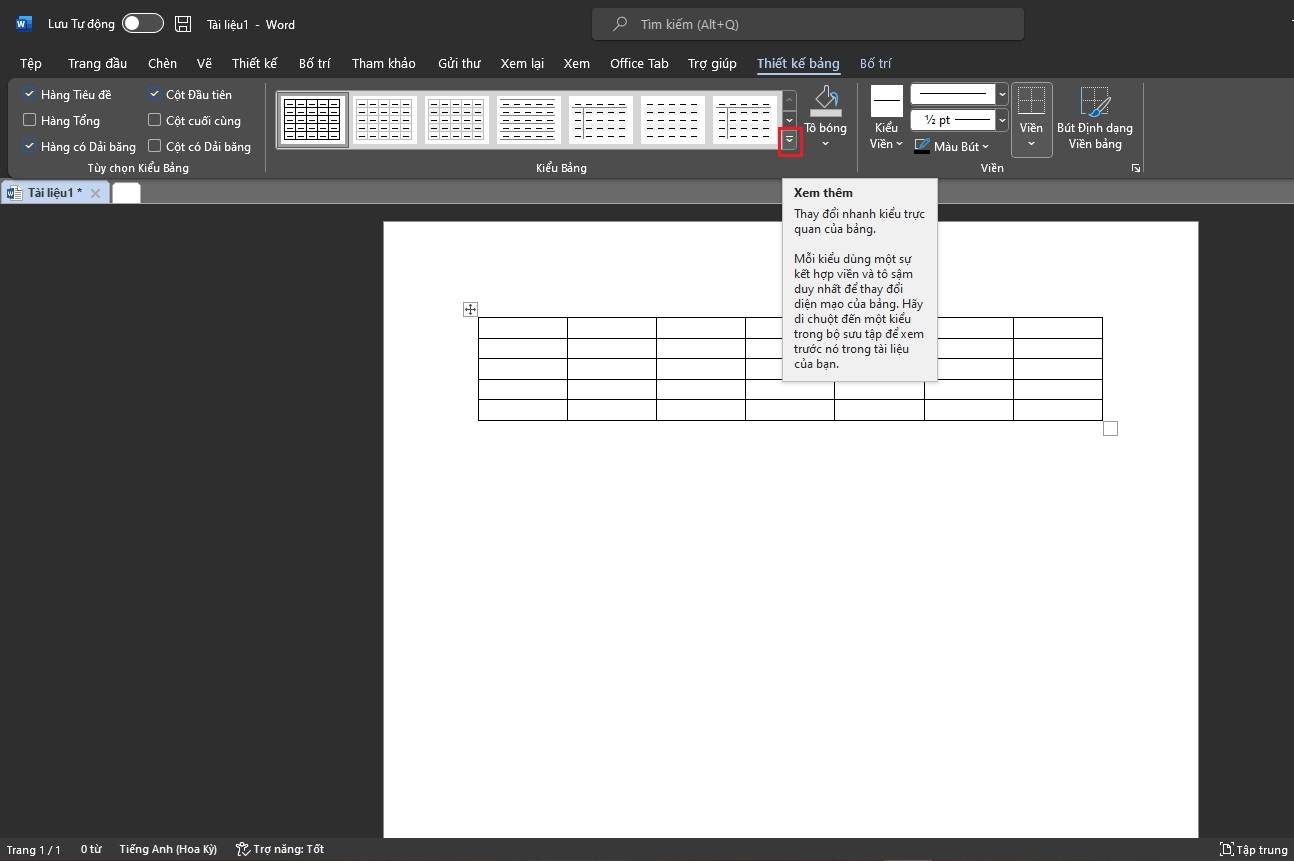Open the Kiểu Viền border styles icon
Viewport: 1294px width, 861px height.
point(886,101)
